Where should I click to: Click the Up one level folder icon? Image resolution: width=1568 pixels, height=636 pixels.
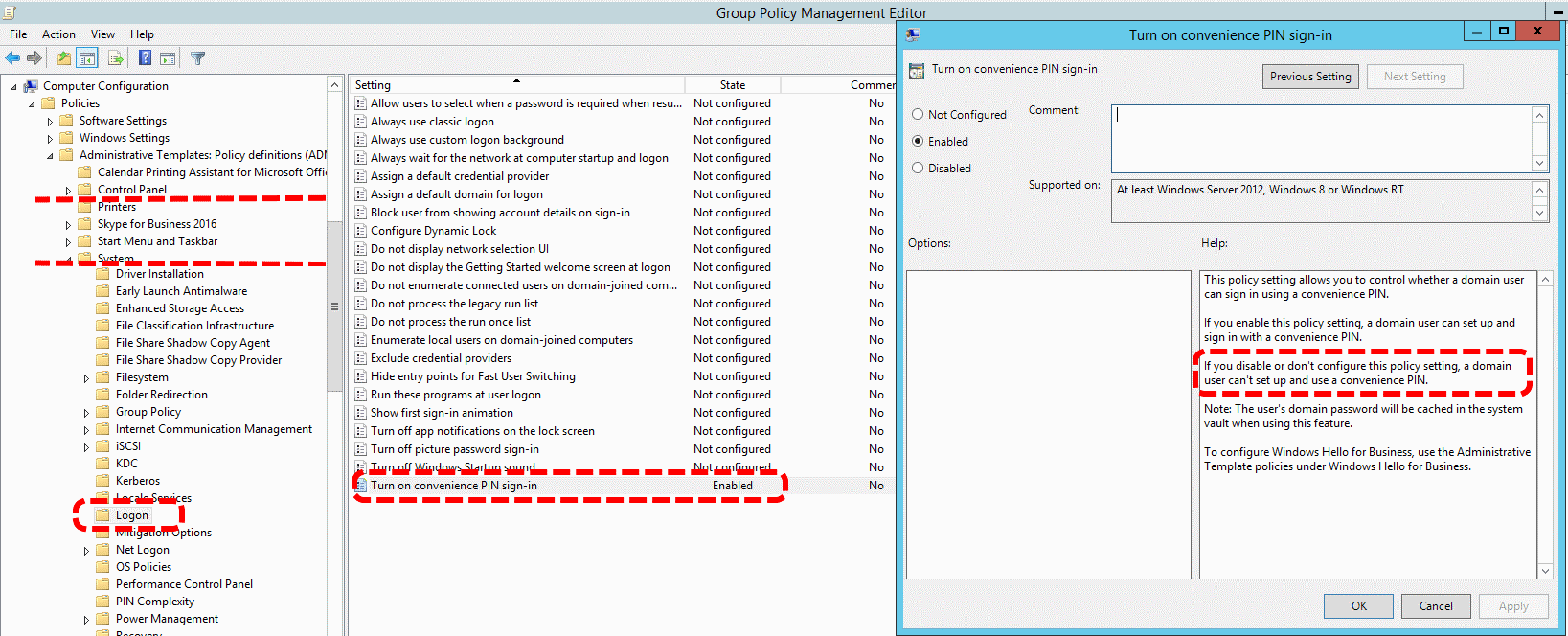pos(63,58)
